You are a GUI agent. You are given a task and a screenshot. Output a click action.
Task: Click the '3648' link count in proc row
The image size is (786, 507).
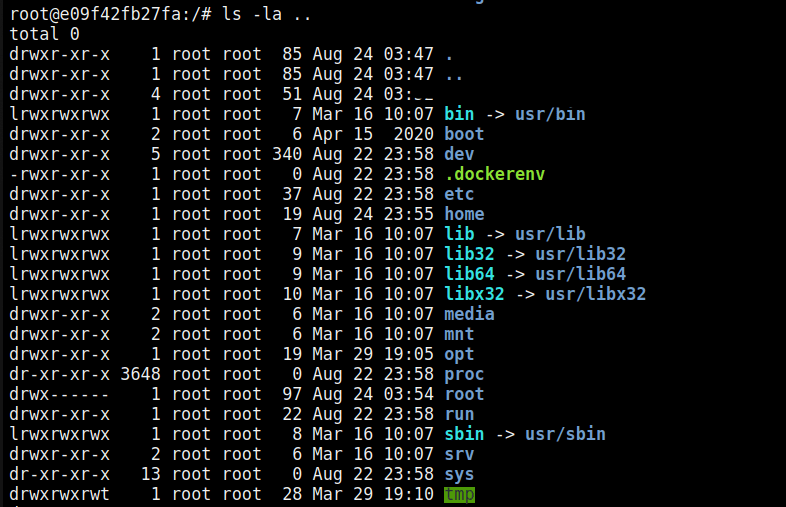click(140, 374)
